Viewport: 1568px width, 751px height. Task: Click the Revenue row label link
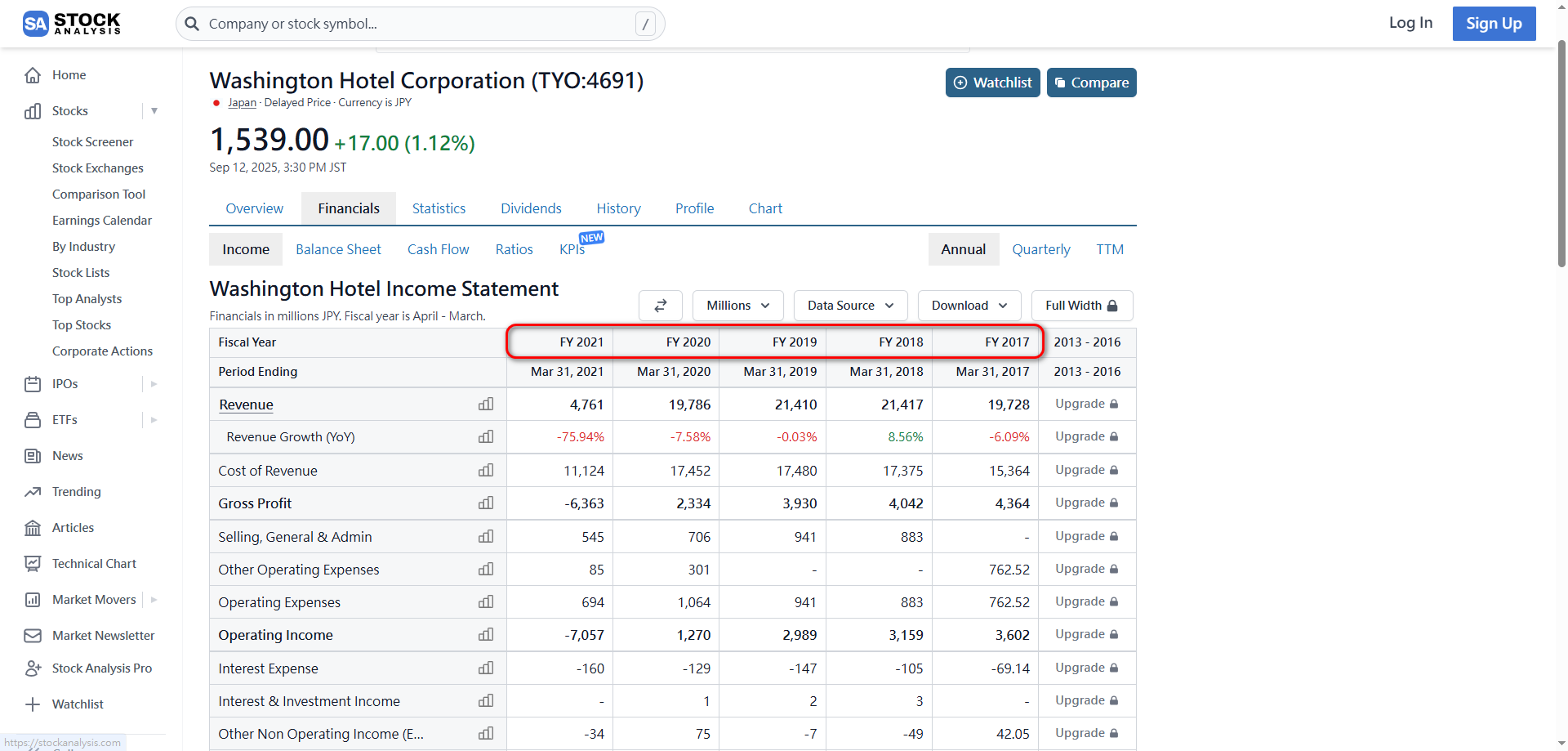point(246,405)
